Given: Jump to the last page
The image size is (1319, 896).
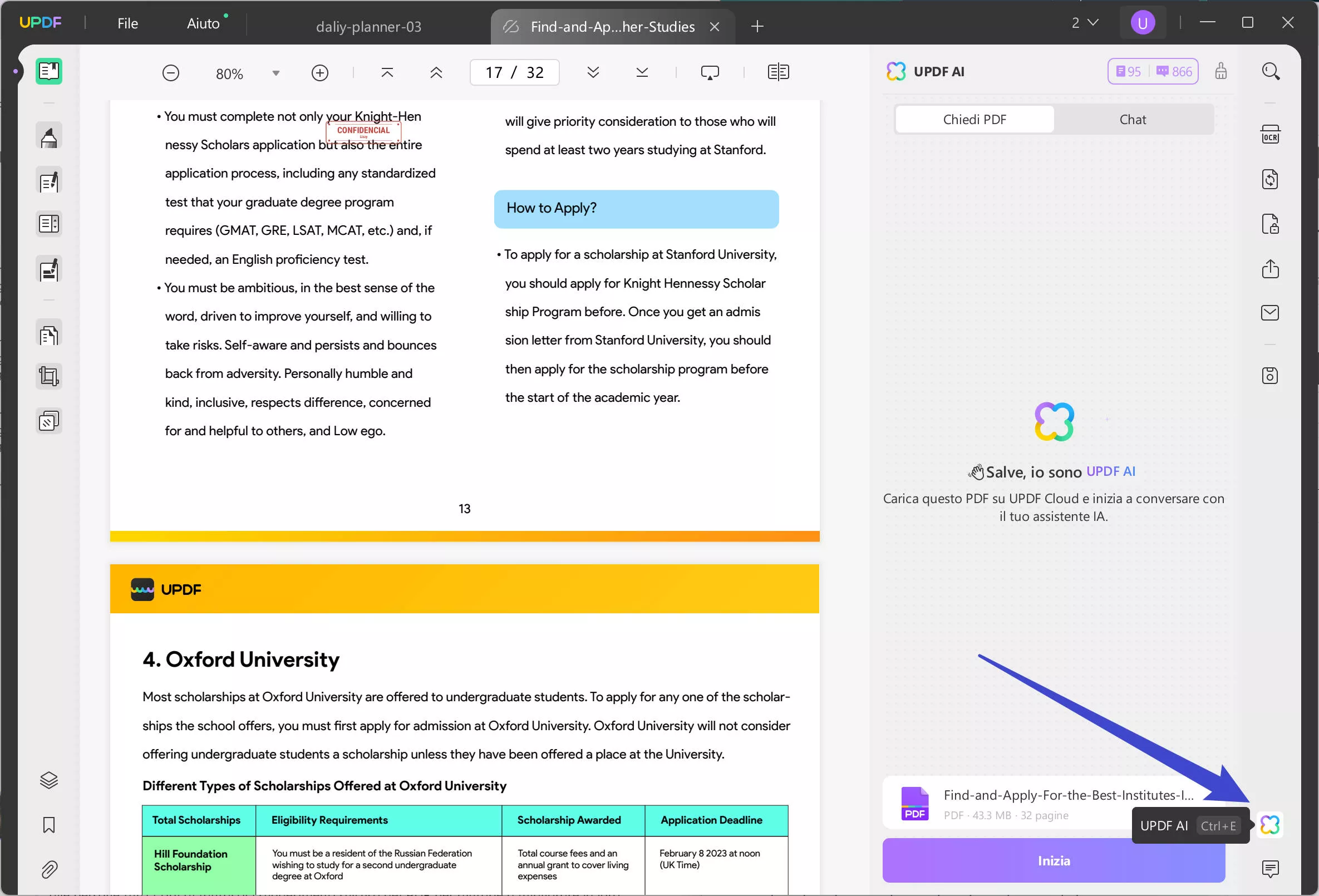Looking at the screenshot, I should pyautogui.click(x=642, y=73).
